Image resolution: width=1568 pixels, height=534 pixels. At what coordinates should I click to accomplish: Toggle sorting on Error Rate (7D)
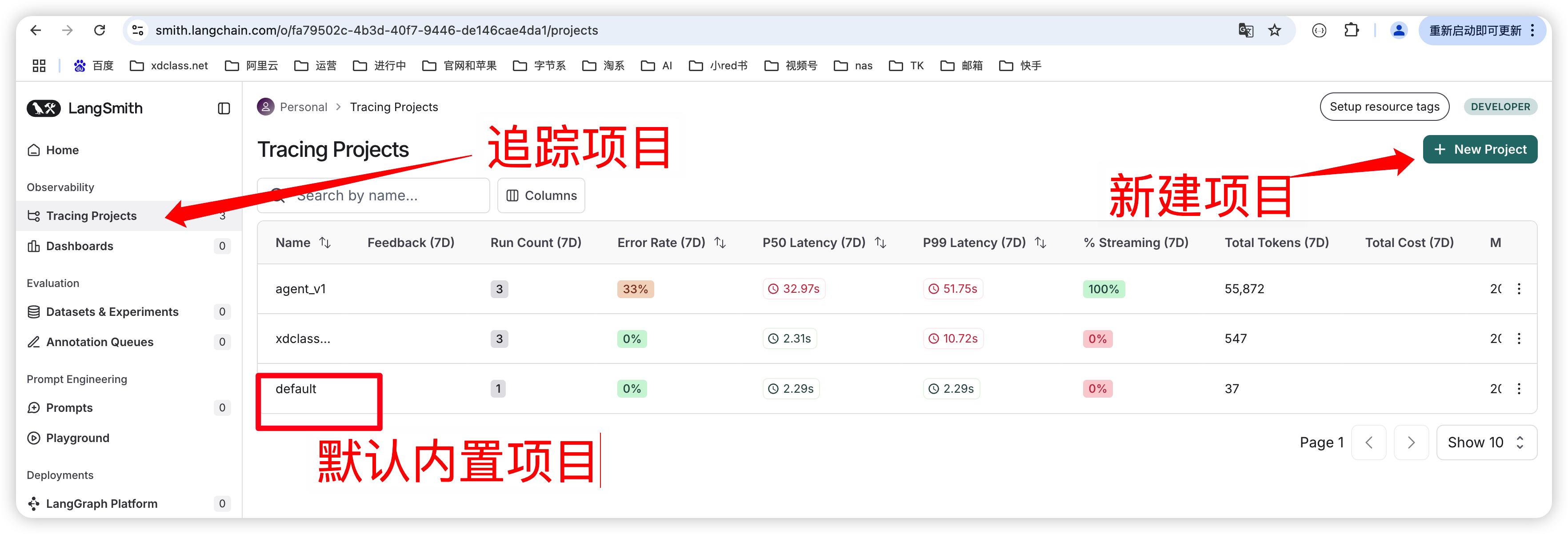[x=720, y=243]
